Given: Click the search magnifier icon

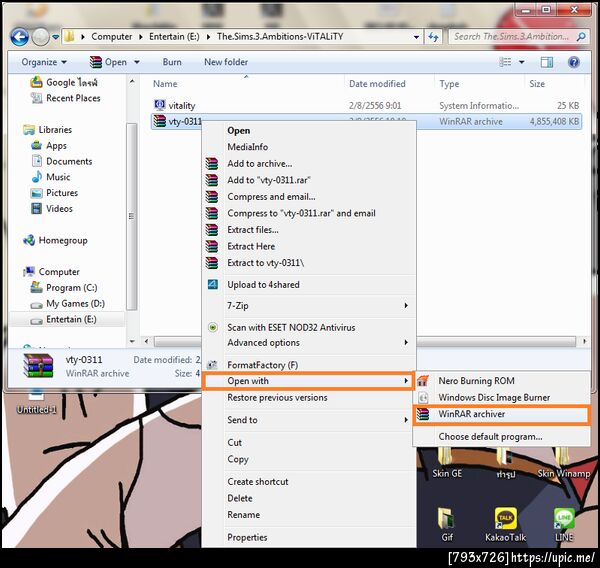Looking at the screenshot, I should (580, 37).
